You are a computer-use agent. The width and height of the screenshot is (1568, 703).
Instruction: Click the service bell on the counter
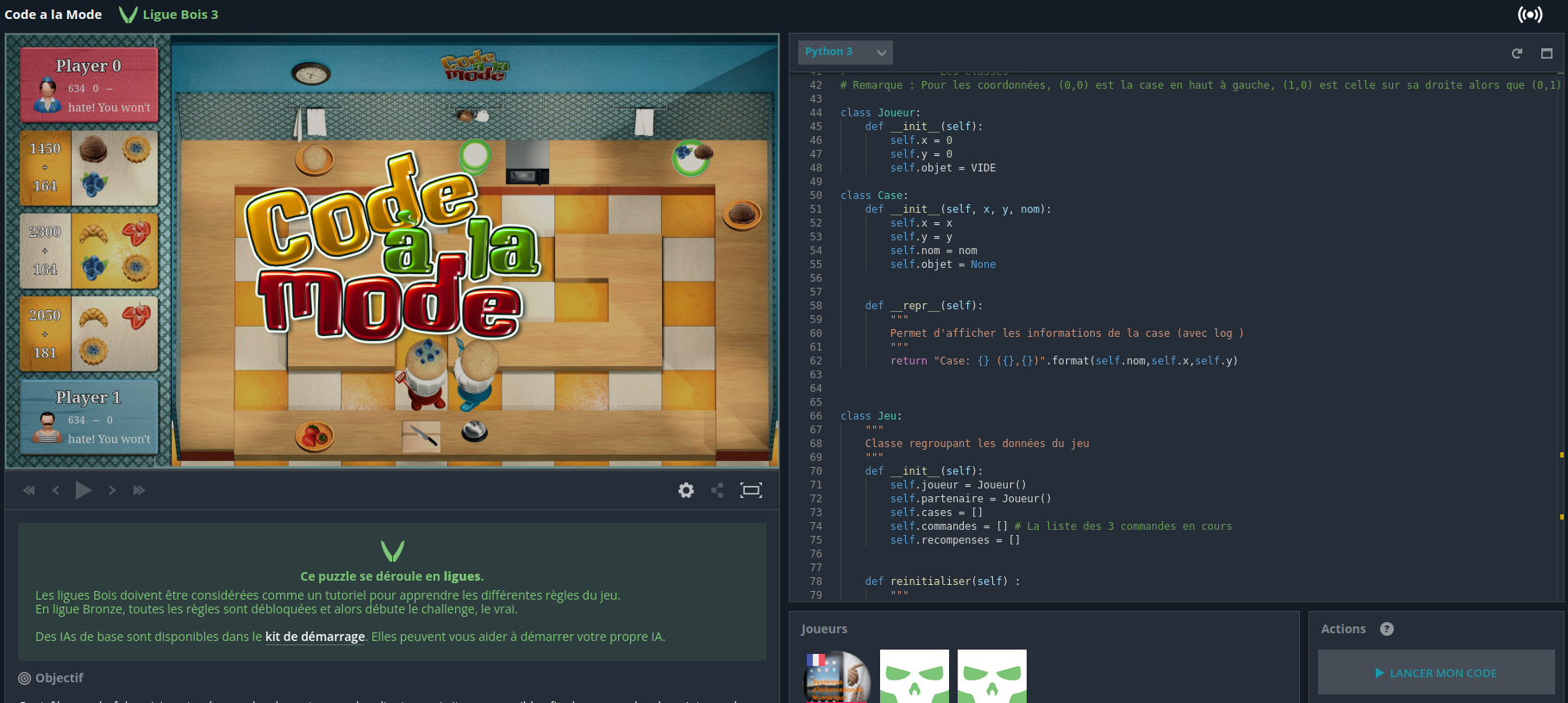click(475, 430)
